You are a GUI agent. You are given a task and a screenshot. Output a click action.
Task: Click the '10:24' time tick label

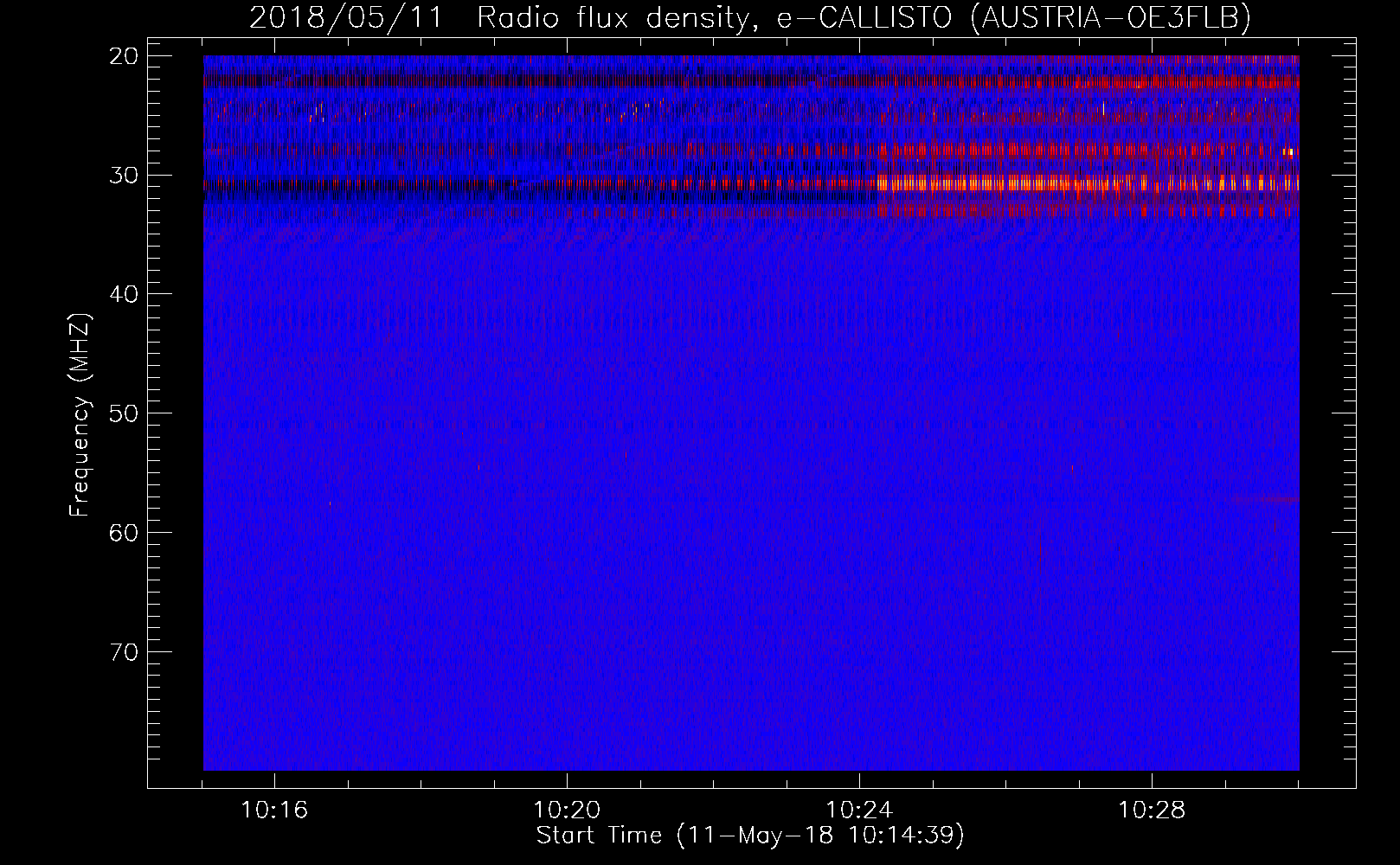click(860, 811)
